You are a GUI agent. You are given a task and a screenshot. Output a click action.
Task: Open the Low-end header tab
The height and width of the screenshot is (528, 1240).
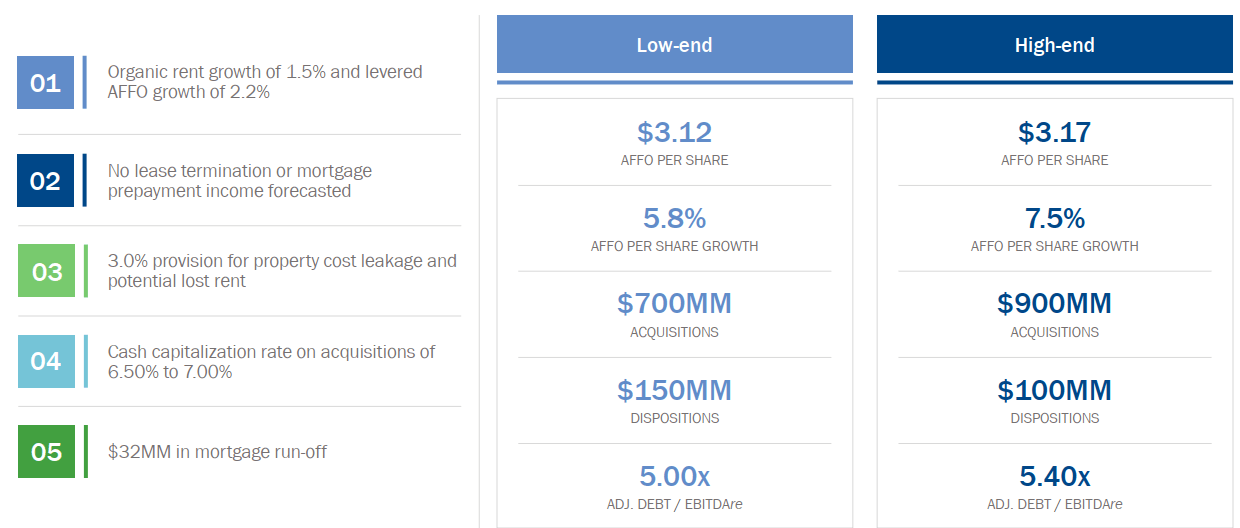674,45
